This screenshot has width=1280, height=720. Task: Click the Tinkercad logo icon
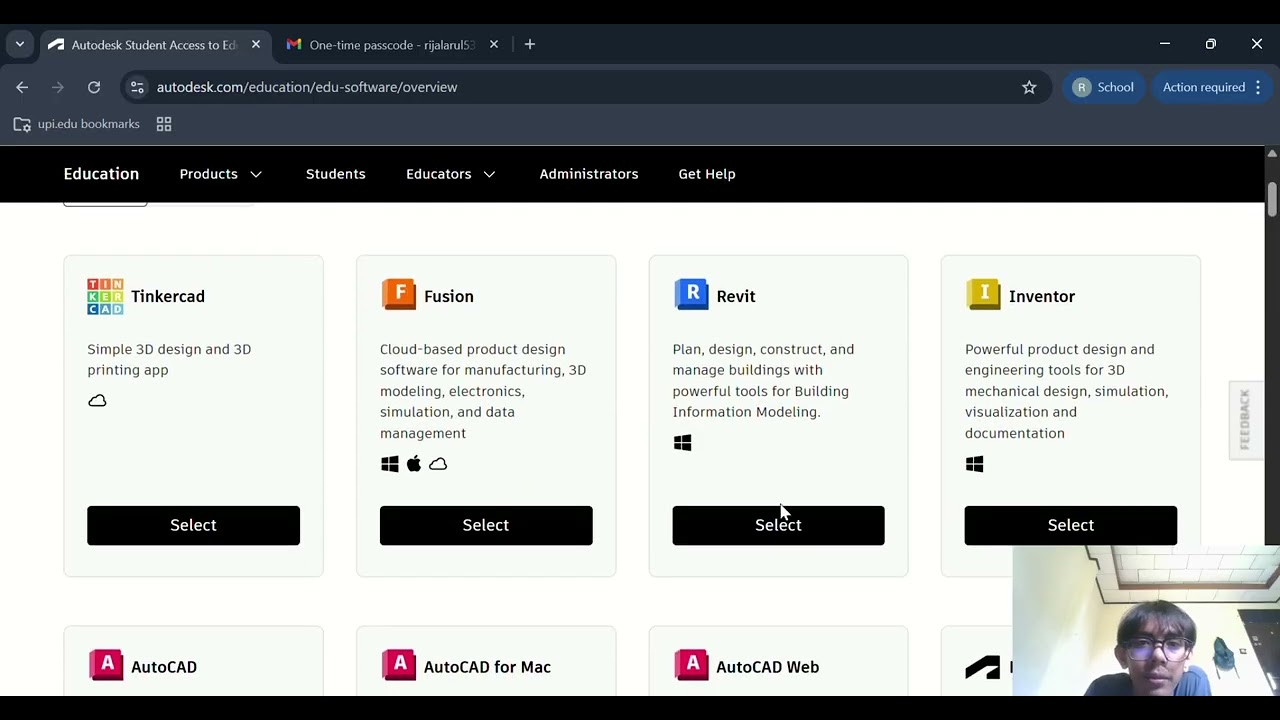(105, 296)
